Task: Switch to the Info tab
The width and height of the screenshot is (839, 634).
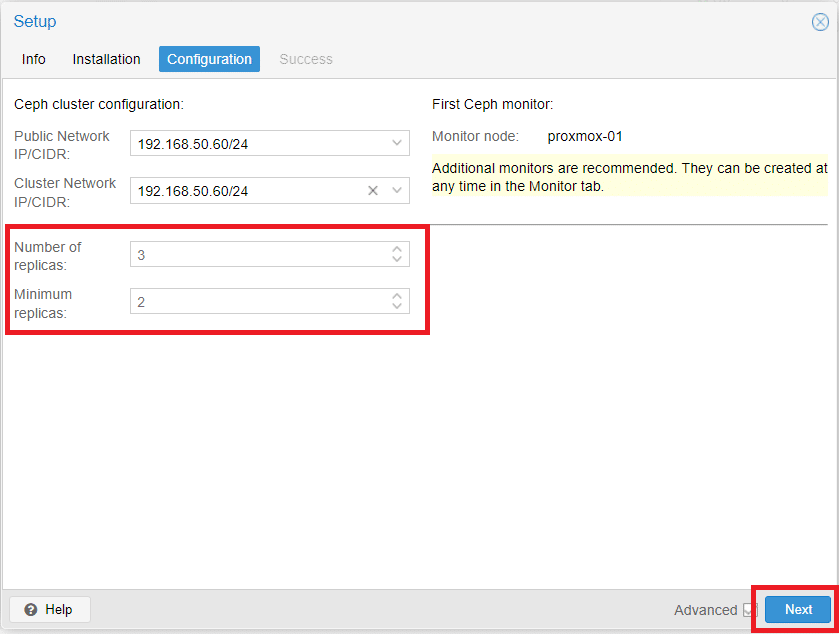Action: coord(33,59)
